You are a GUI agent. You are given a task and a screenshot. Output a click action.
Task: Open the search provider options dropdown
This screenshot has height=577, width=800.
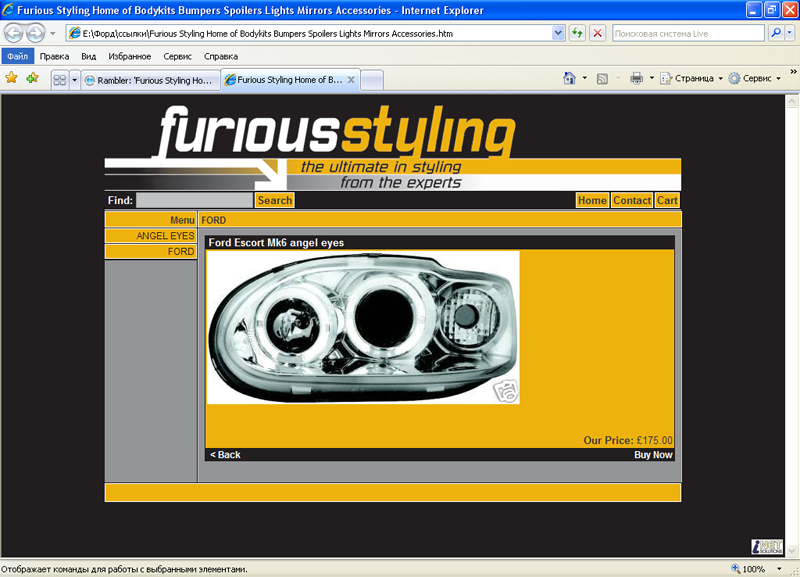790,33
